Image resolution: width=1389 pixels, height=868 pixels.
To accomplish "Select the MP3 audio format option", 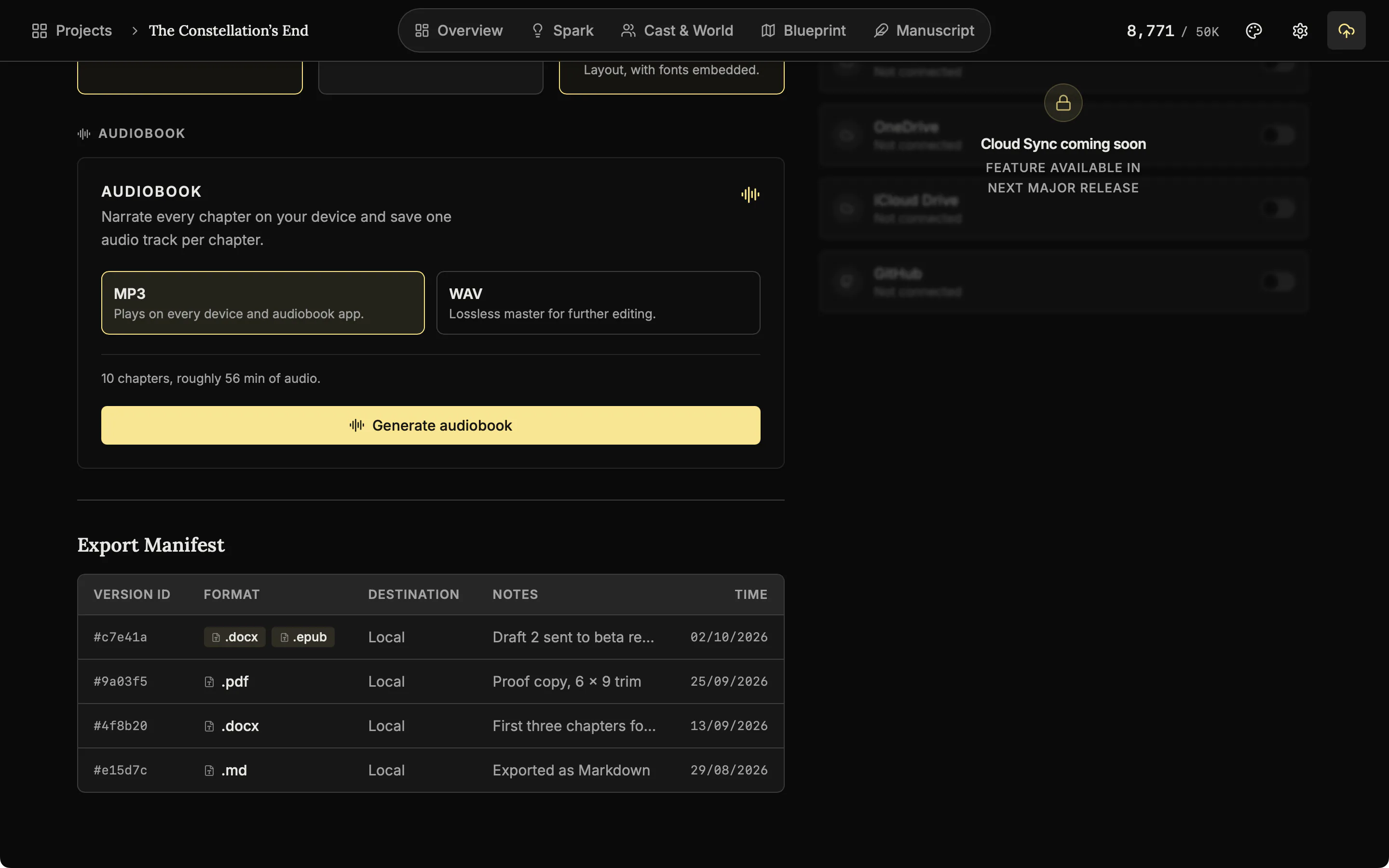I will click(x=263, y=303).
